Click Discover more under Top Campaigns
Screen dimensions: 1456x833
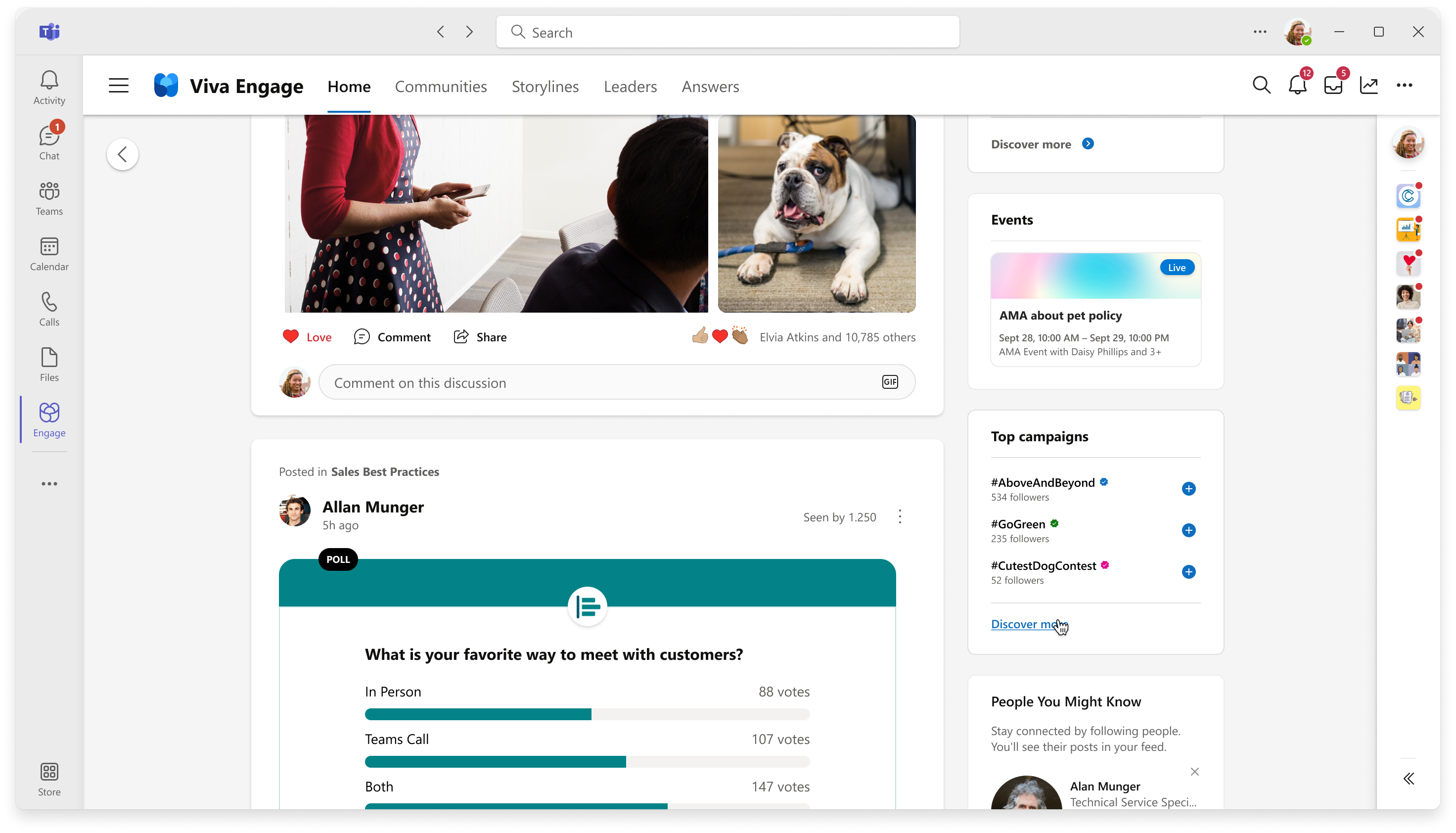pyautogui.click(x=1030, y=624)
